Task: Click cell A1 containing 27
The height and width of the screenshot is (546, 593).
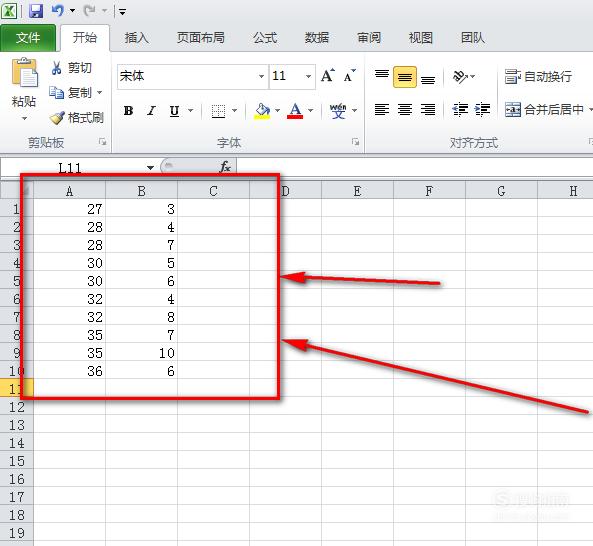Action: [70, 209]
